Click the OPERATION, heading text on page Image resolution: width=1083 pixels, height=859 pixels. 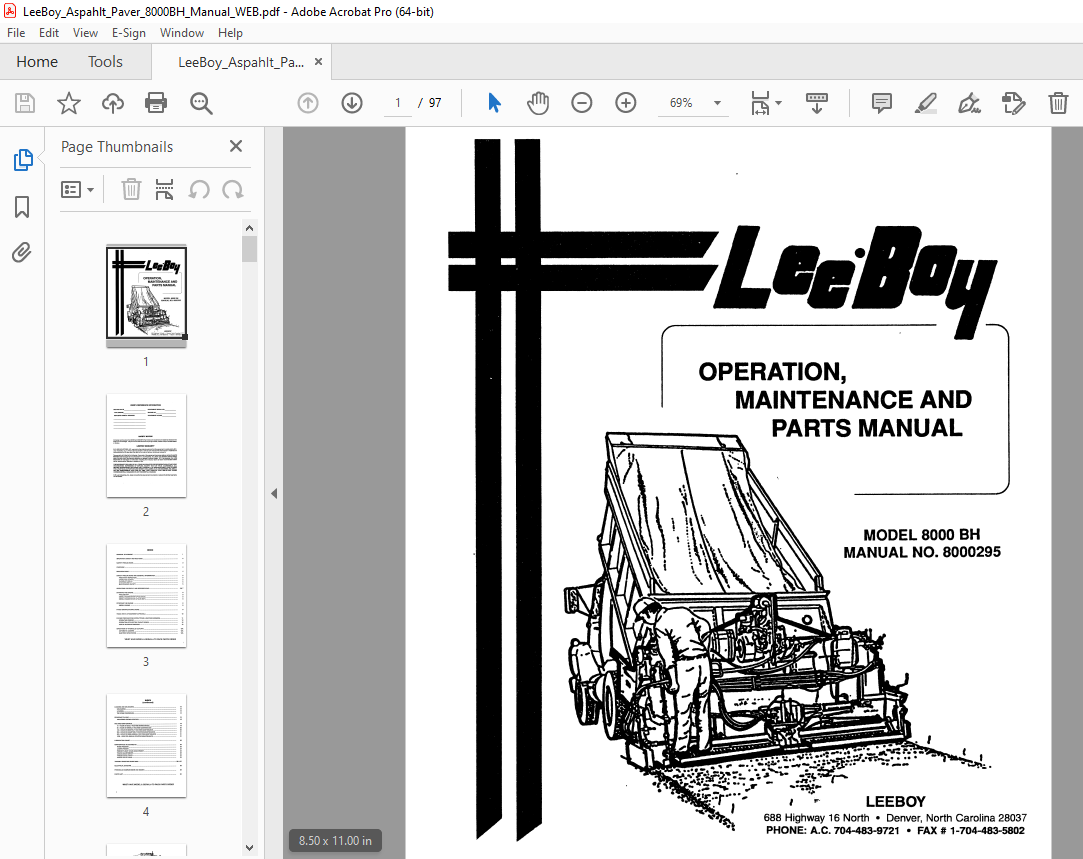pyautogui.click(x=772, y=372)
